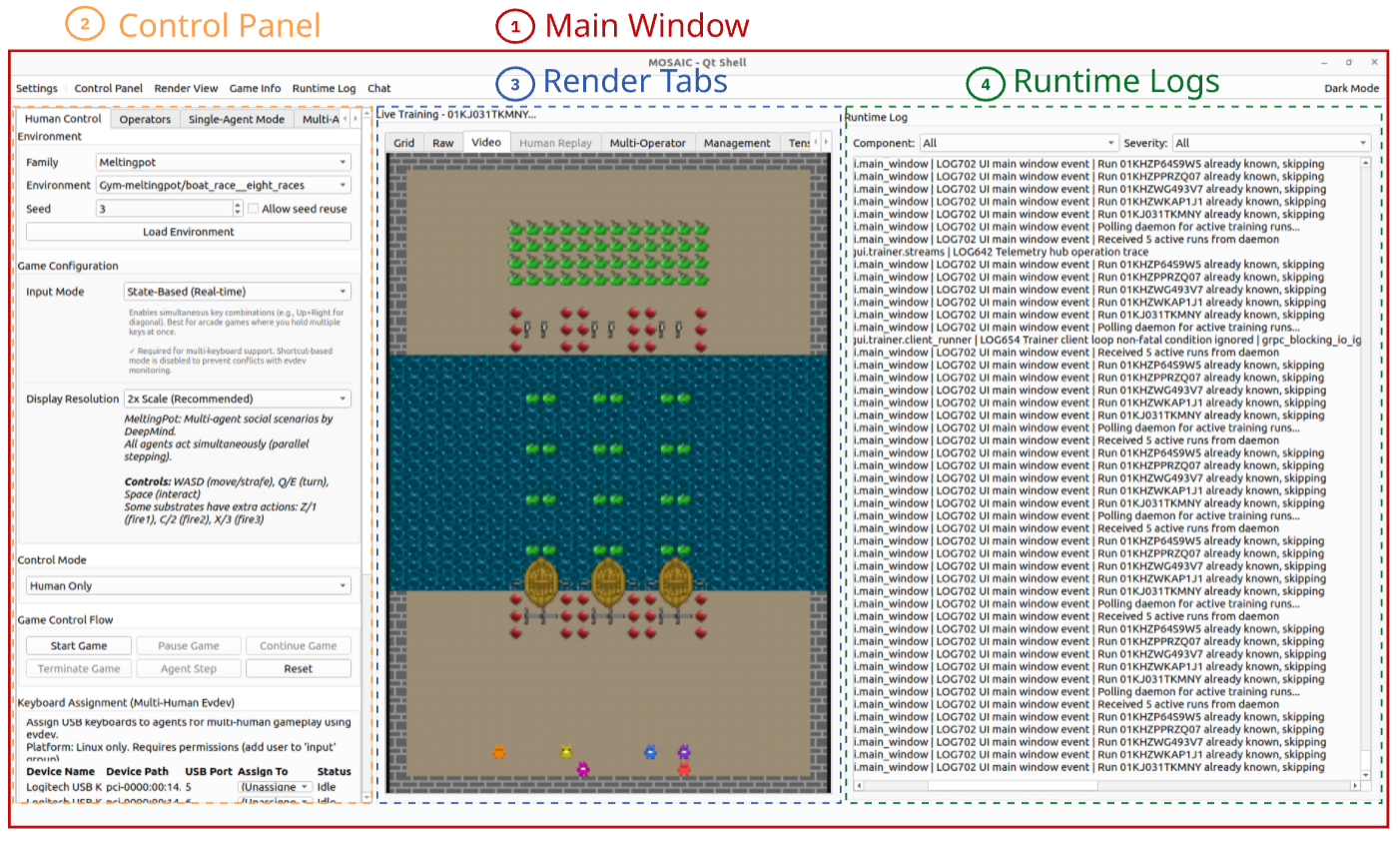
Task: Open the Render View menu
Action: 186,88
